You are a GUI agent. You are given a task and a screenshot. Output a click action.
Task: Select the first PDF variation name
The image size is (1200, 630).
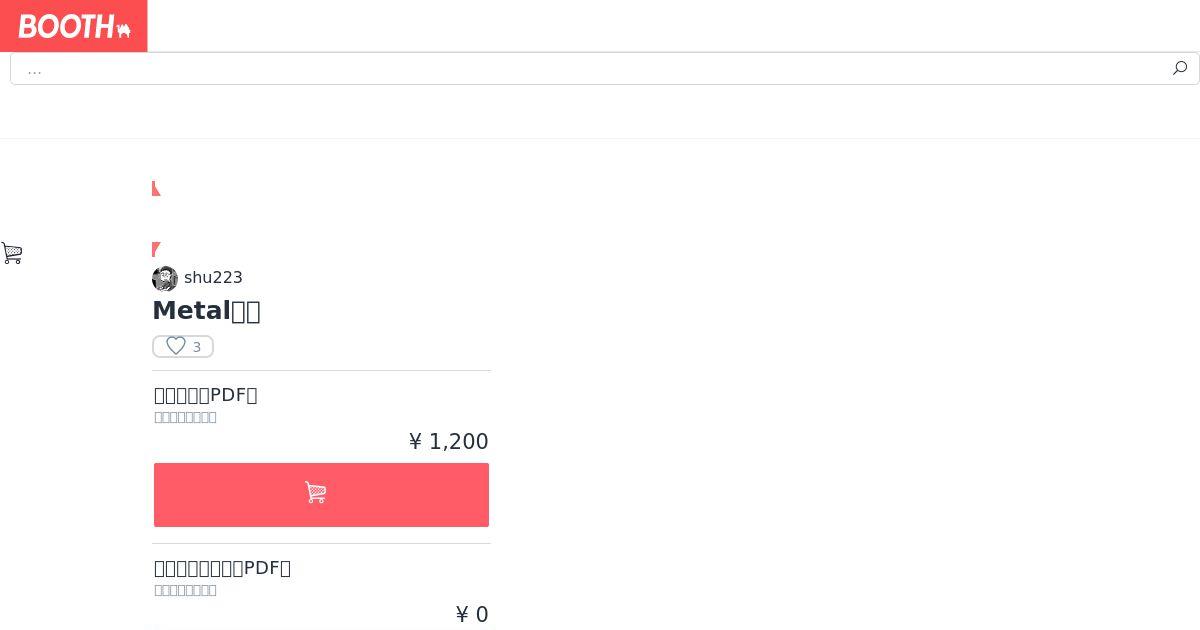point(206,395)
